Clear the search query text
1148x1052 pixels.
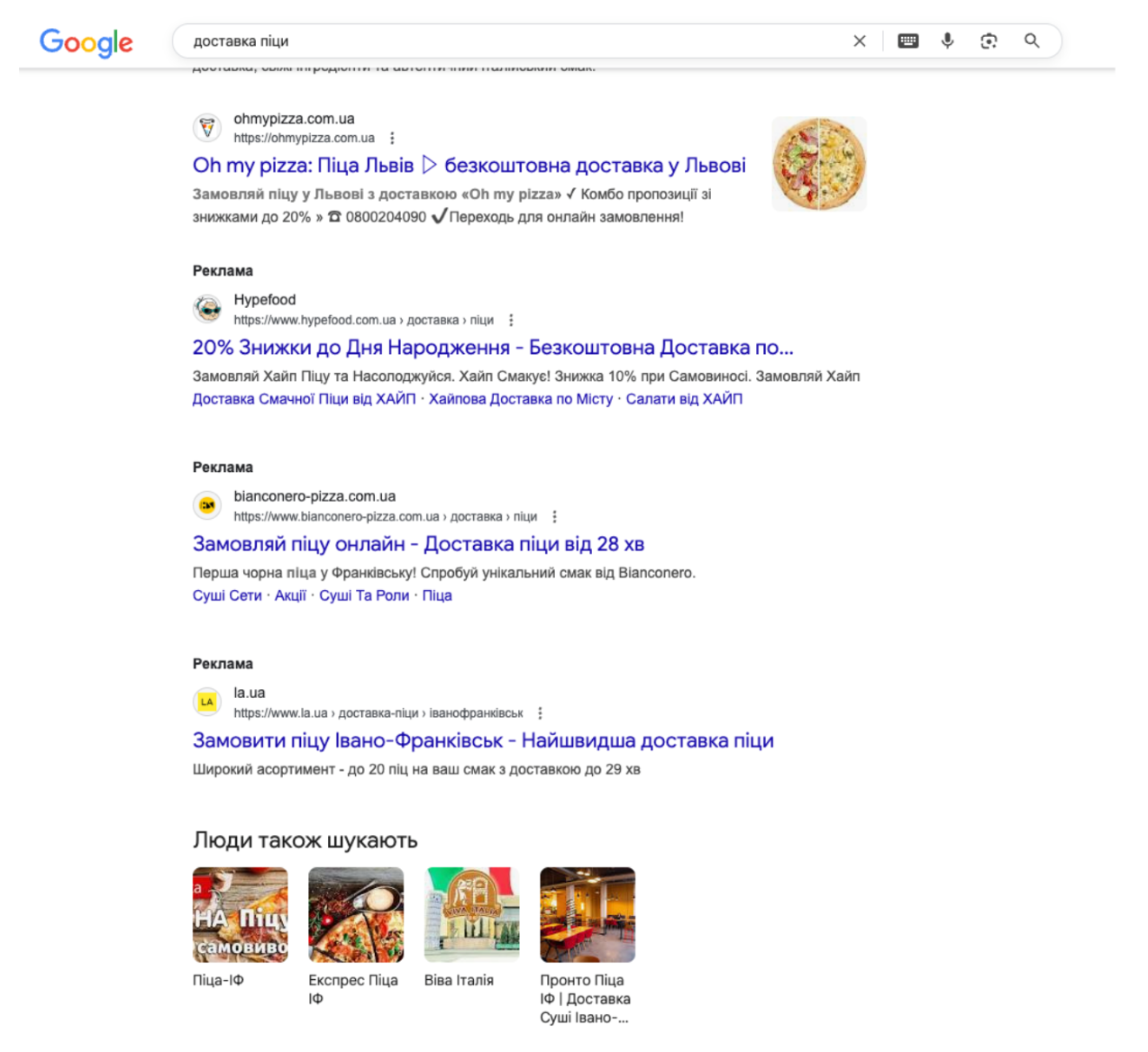point(859,41)
